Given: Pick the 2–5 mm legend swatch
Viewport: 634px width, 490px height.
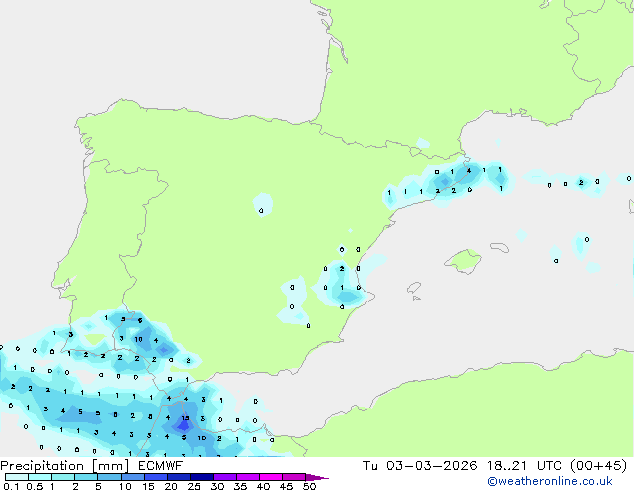Looking at the screenshot, I should pyautogui.click(x=86, y=477).
